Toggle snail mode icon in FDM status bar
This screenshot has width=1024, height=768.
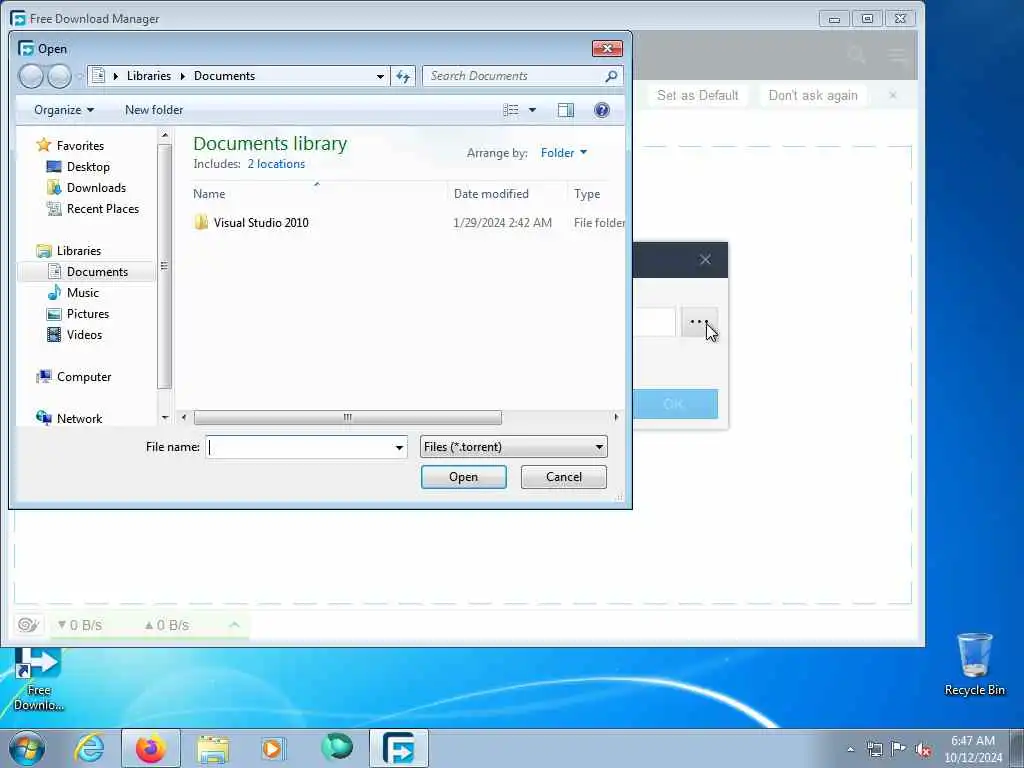pos(28,625)
